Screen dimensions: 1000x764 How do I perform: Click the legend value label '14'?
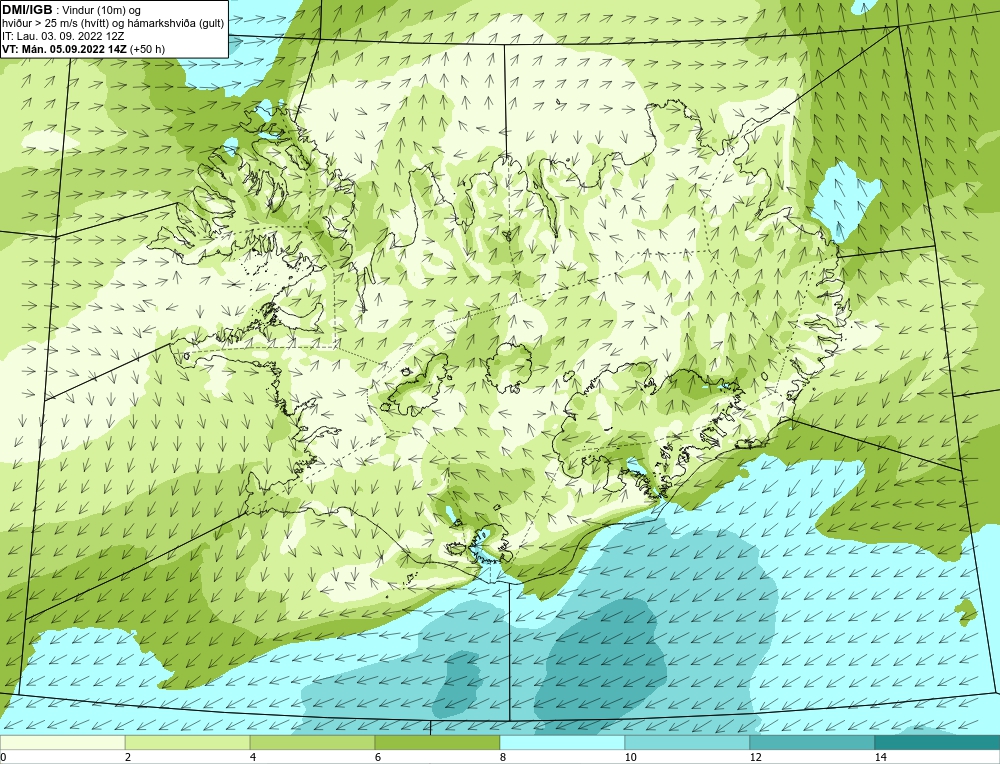[880, 757]
